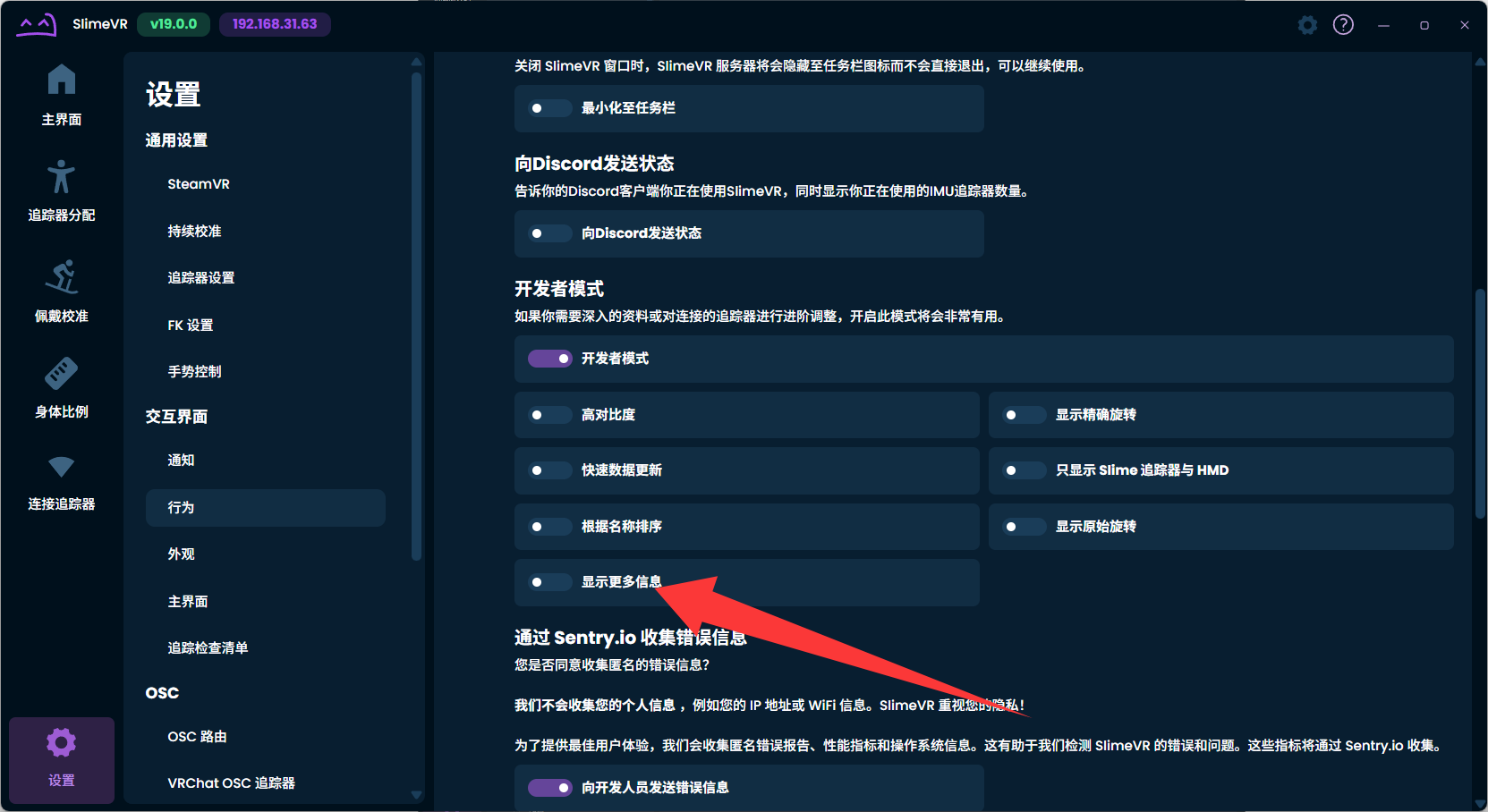Enable 高对比度 switch

[549, 415]
